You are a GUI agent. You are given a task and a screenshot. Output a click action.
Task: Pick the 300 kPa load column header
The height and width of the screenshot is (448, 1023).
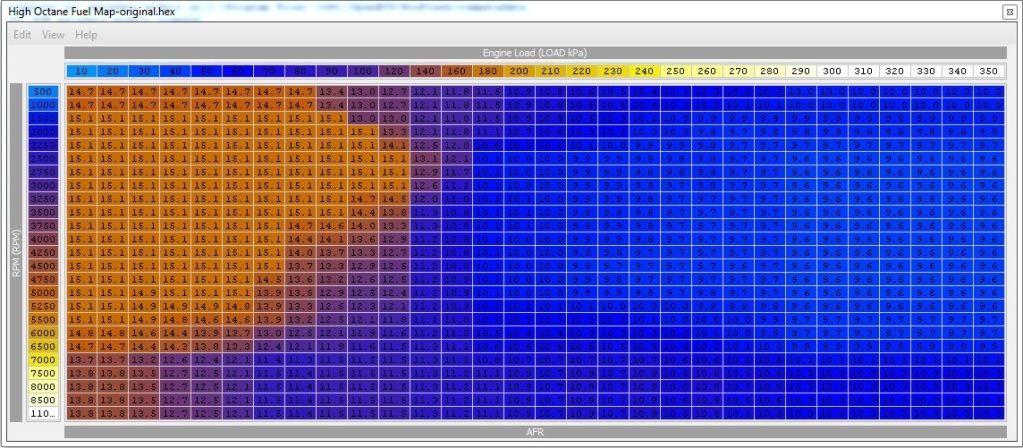pyautogui.click(x=830, y=71)
